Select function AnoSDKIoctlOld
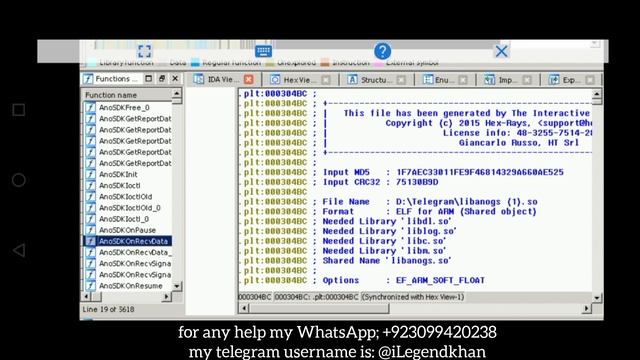 click(x=125, y=196)
